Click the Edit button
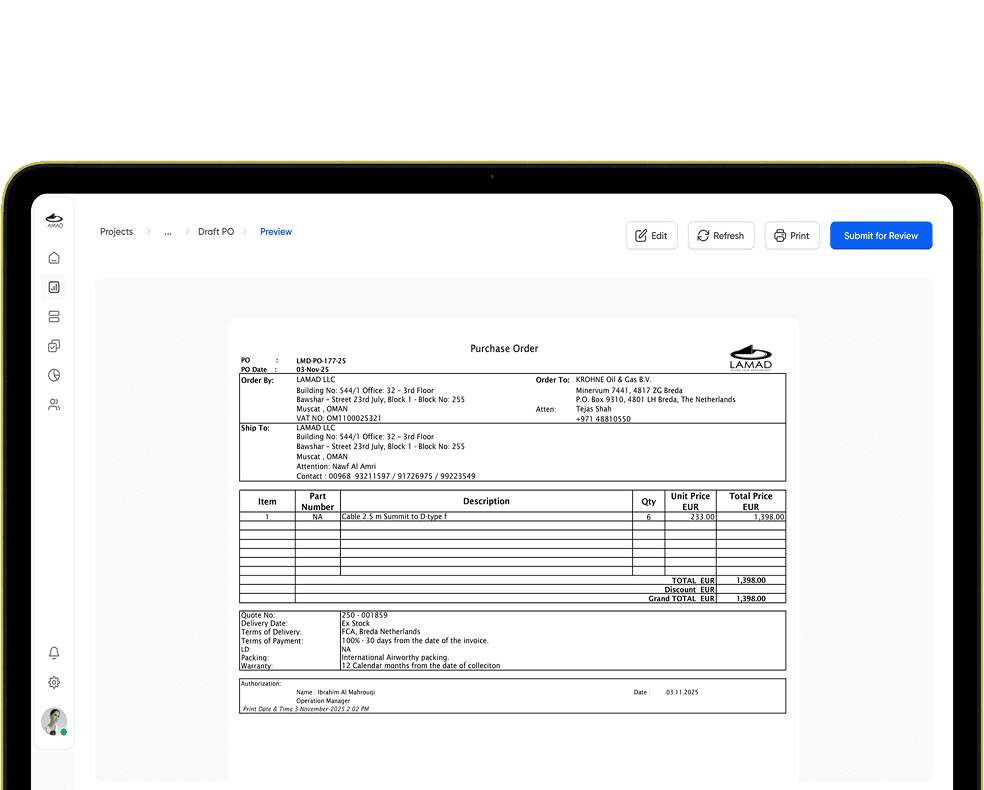 [651, 236]
